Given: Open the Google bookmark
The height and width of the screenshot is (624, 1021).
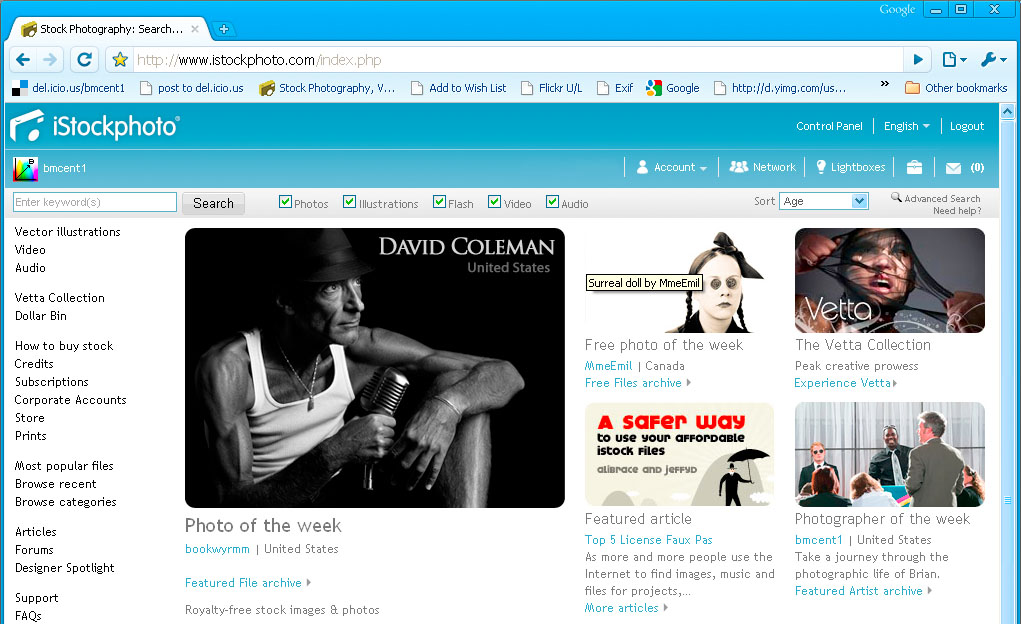Looking at the screenshot, I should tap(673, 88).
